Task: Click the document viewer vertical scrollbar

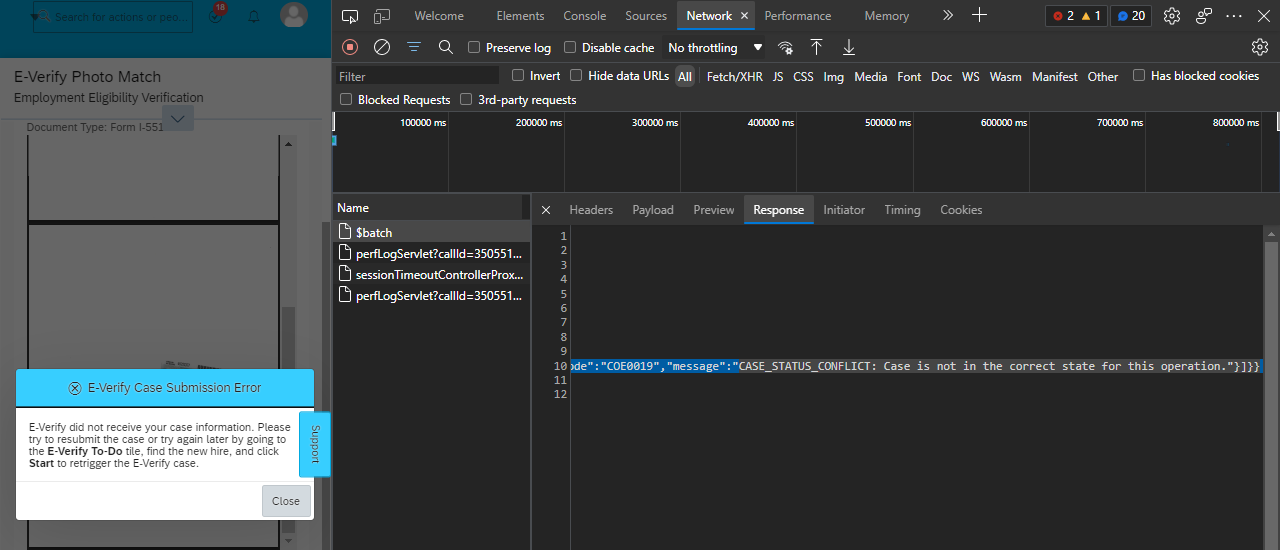Action: coord(288,340)
